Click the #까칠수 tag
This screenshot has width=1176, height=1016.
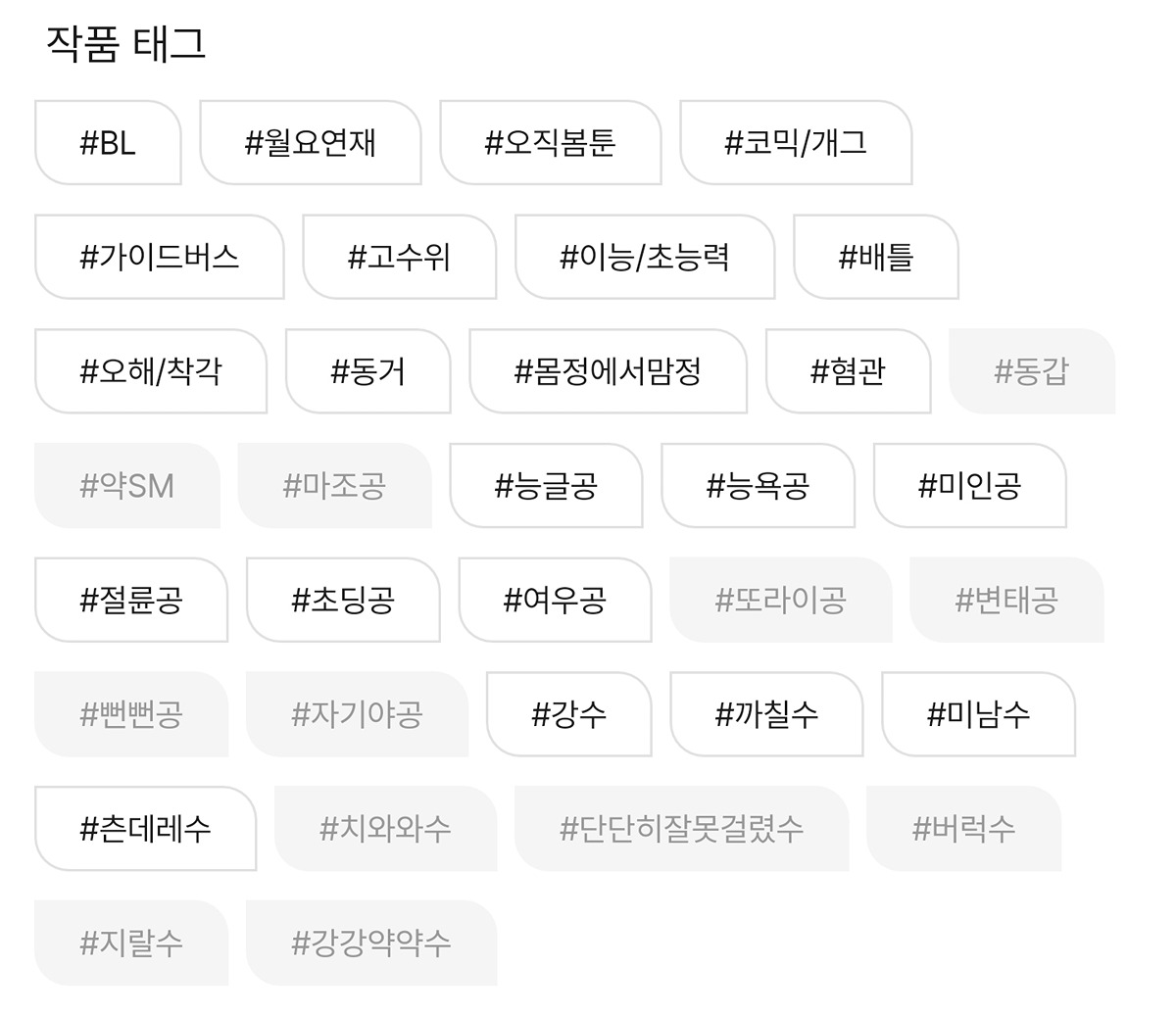766,714
